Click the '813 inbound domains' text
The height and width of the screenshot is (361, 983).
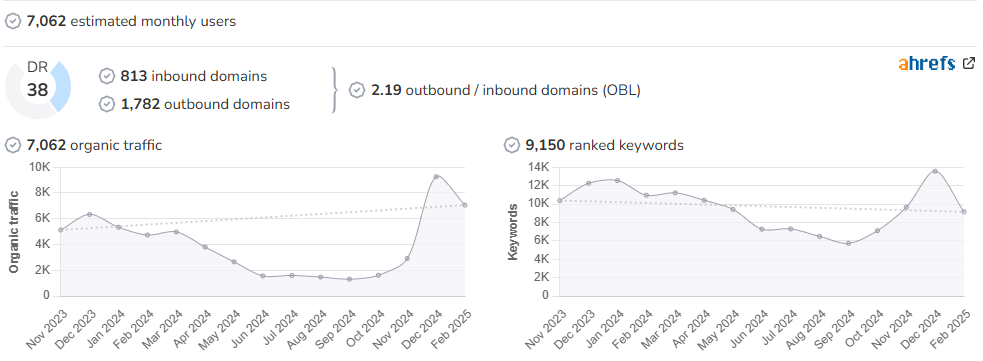pyautogui.click(x=194, y=76)
